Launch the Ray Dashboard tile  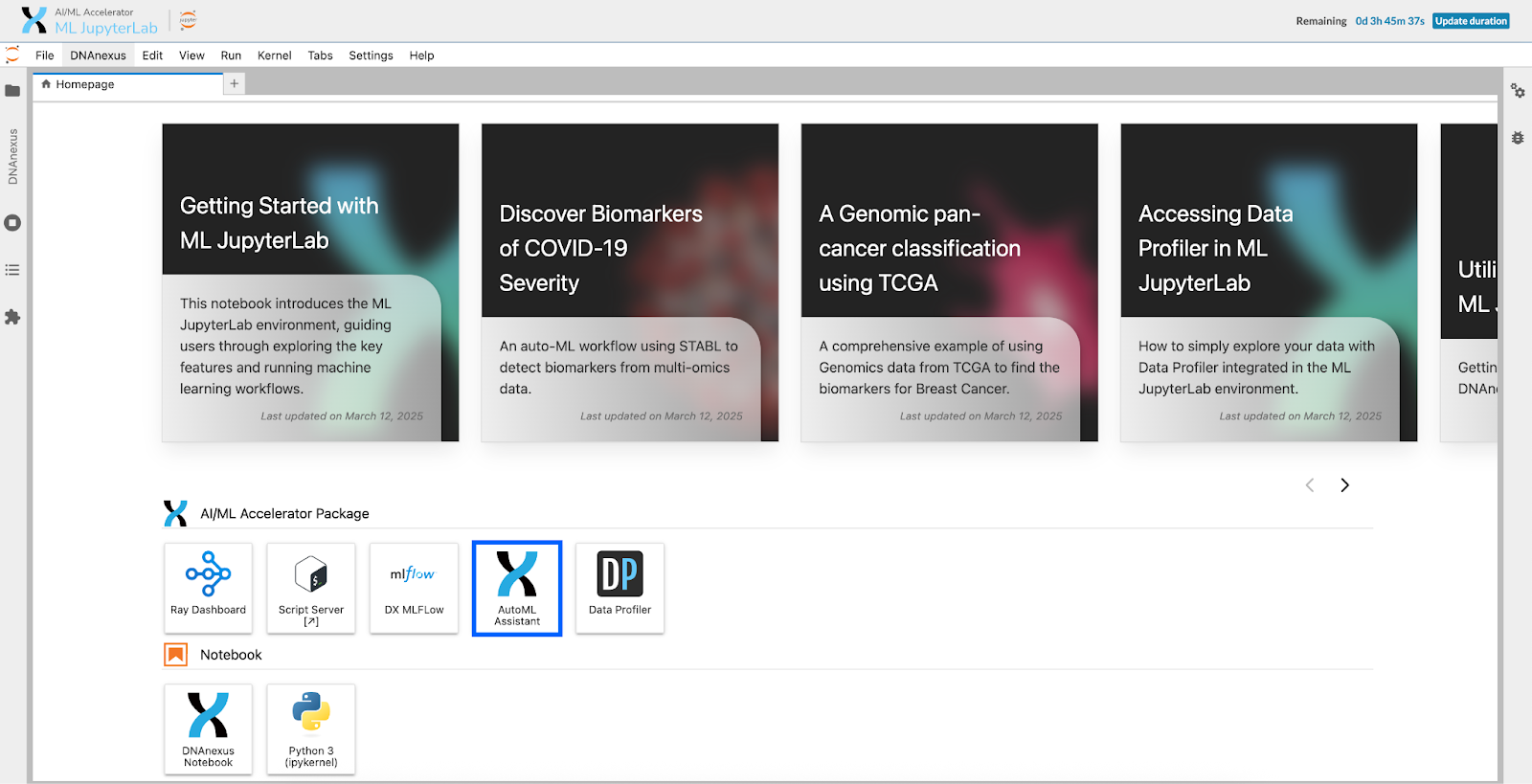pyautogui.click(x=208, y=587)
